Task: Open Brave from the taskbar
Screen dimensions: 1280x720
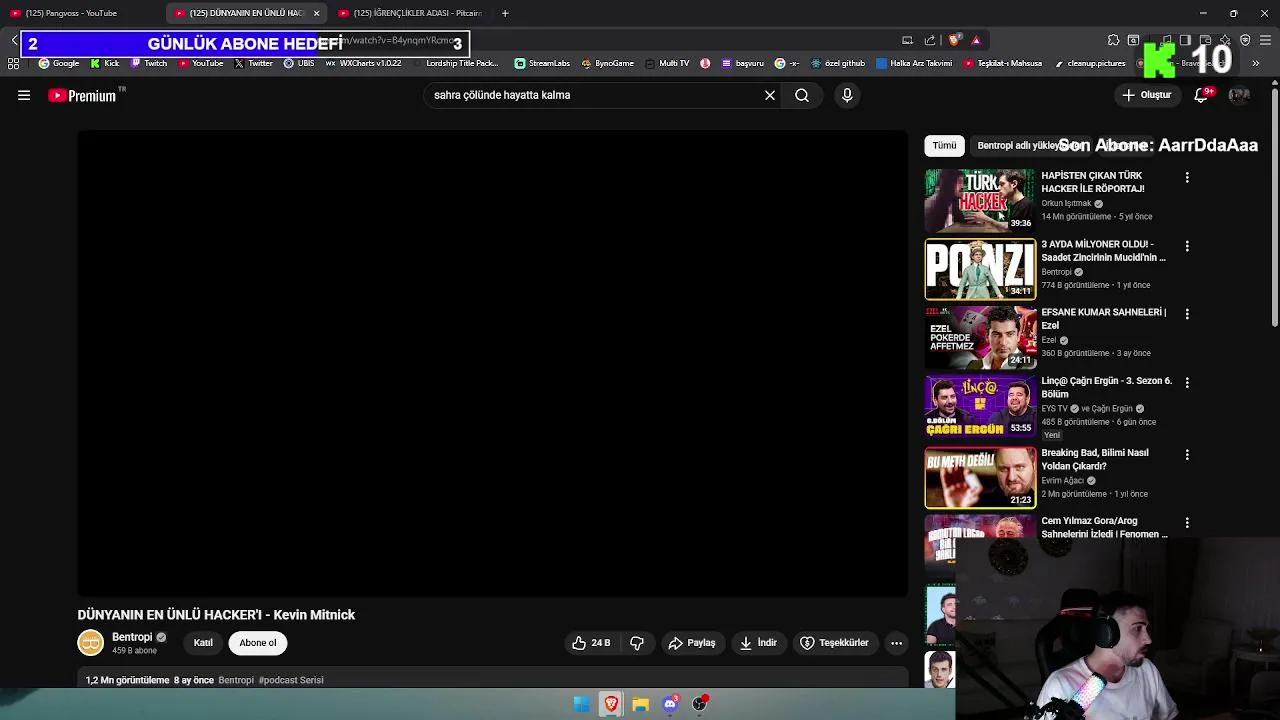Action: click(611, 704)
